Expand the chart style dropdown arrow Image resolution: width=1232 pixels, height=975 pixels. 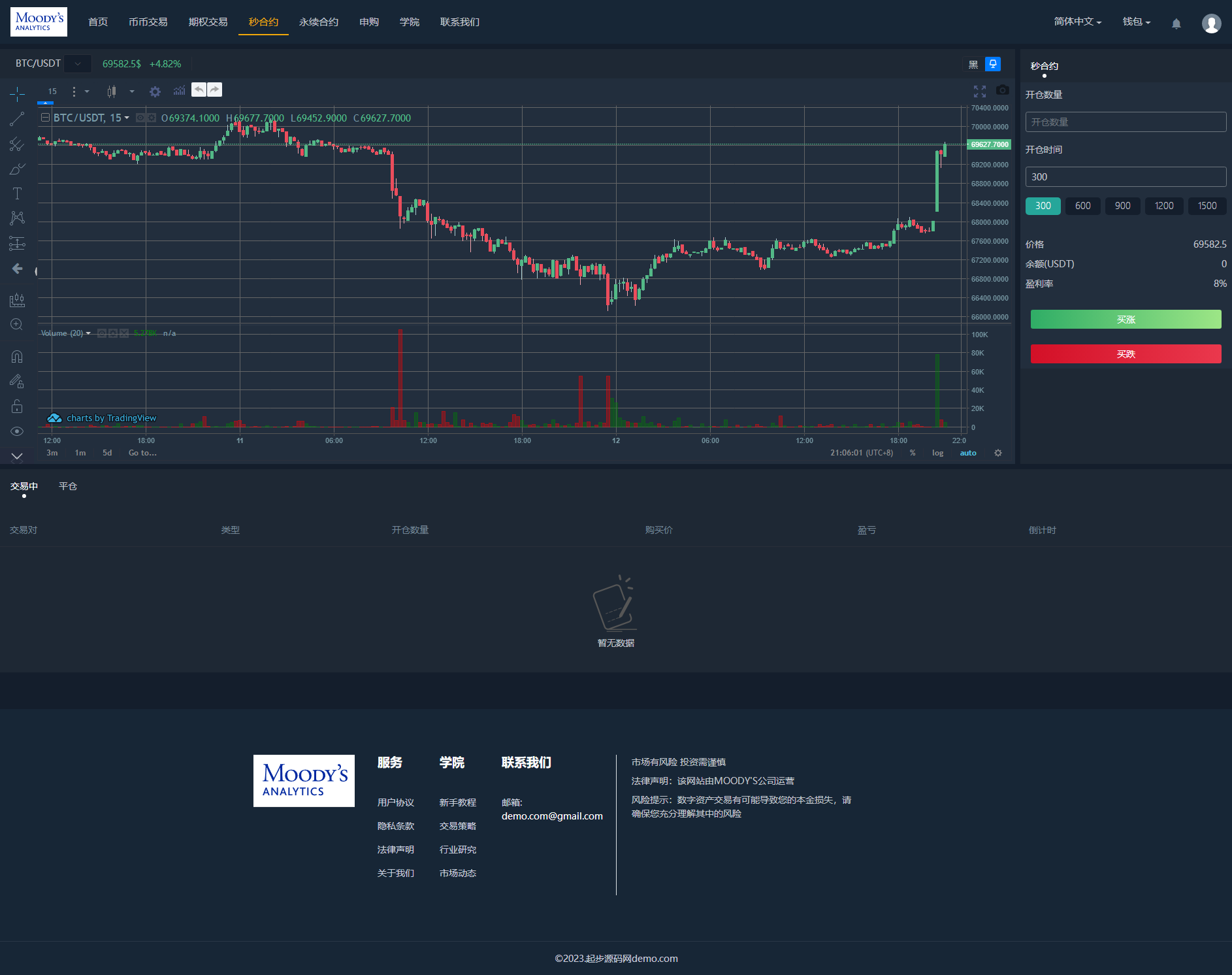132,91
